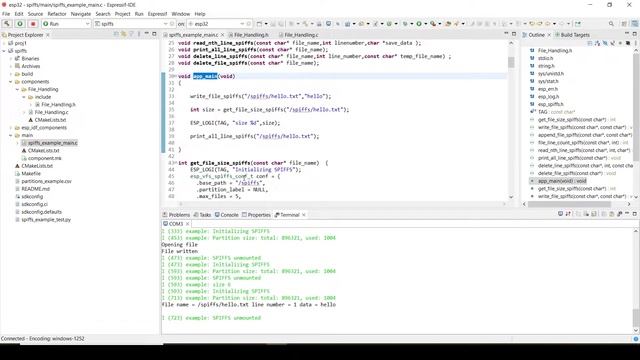This screenshot has width=640, height=360.
Task: Open the Project Explorer filter icon
Action: 131,34
